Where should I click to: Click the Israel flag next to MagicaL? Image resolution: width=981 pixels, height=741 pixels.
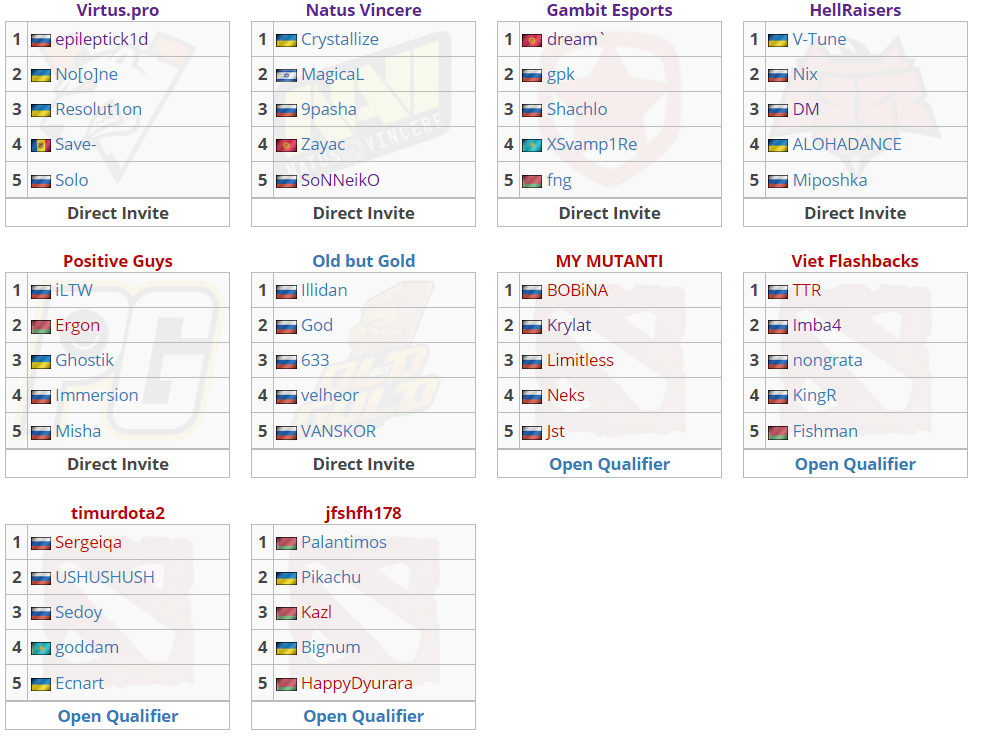[x=287, y=76]
